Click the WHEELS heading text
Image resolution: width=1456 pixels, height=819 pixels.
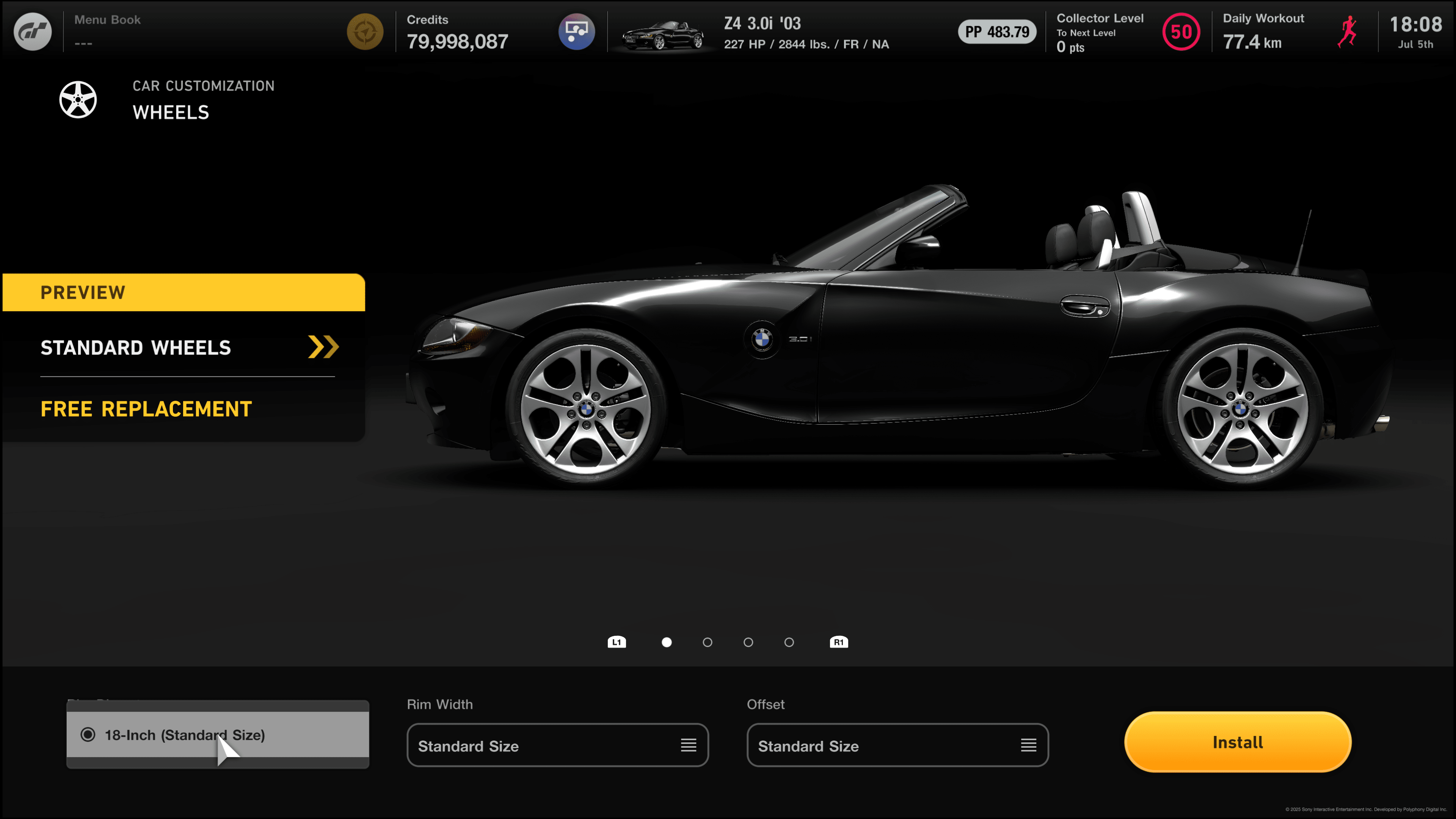pos(171,113)
